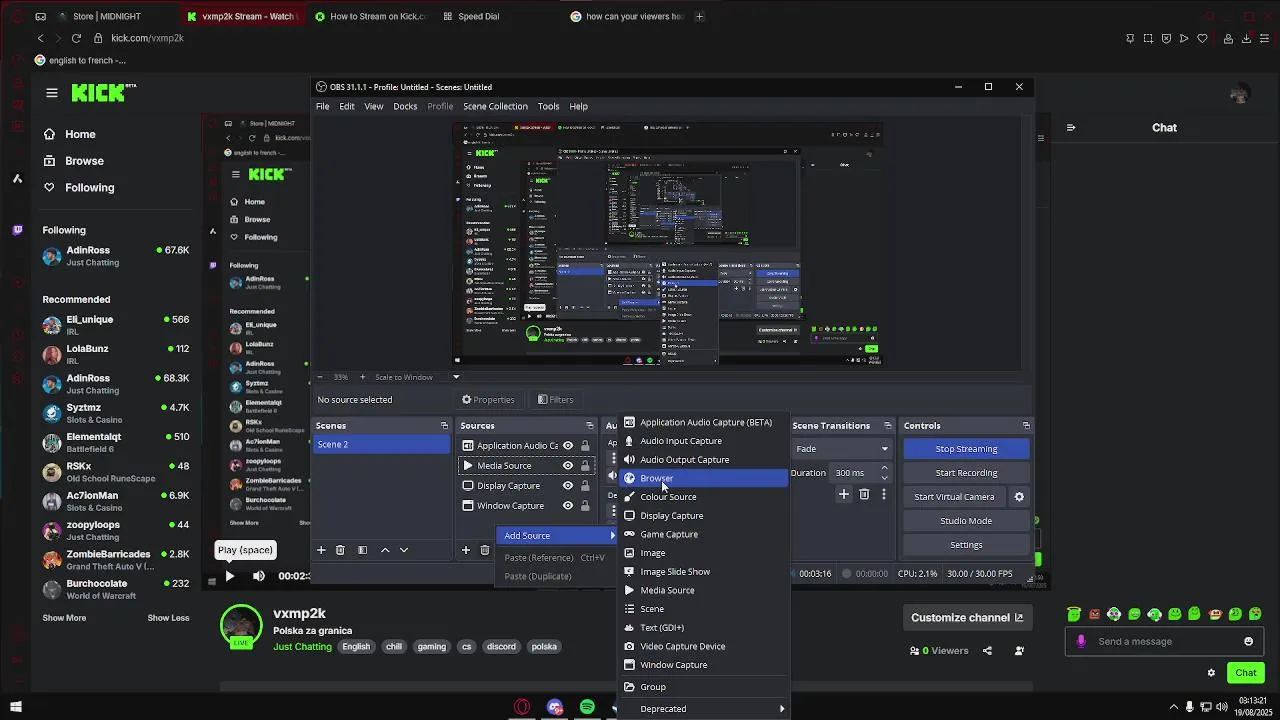
Task: Open OBS Settings from Controls
Action: pos(966,545)
